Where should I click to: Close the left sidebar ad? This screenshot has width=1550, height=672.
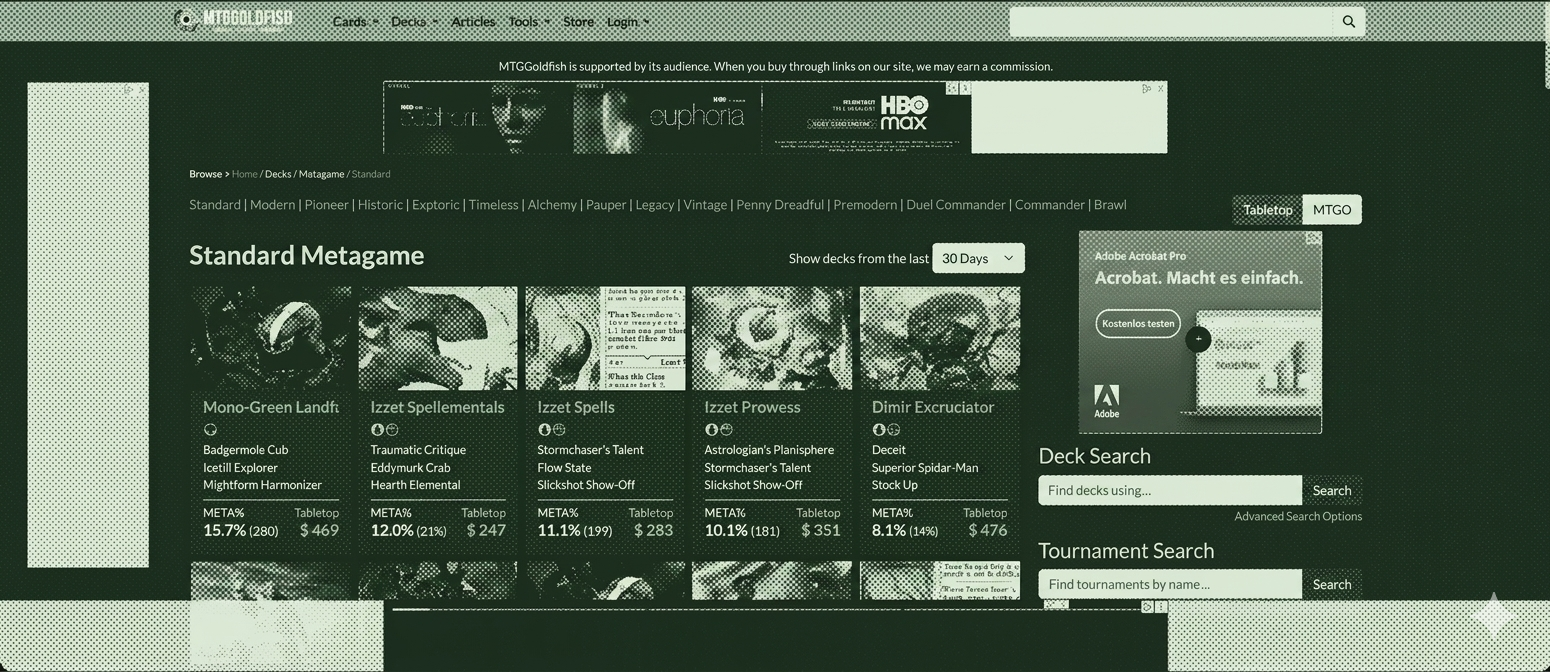[142, 89]
